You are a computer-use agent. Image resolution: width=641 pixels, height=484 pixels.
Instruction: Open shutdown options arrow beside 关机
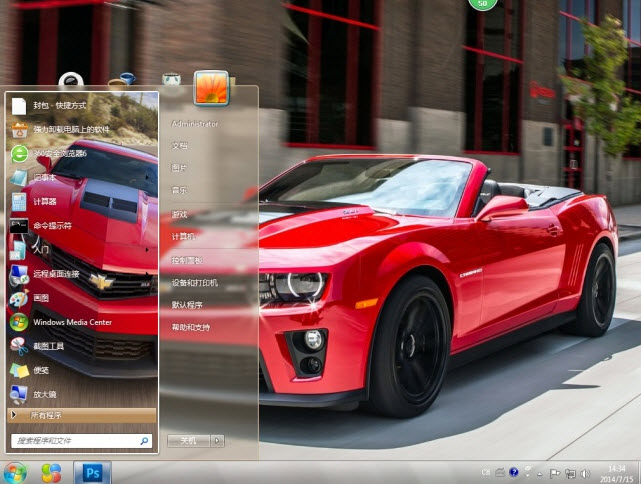[218, 440]
